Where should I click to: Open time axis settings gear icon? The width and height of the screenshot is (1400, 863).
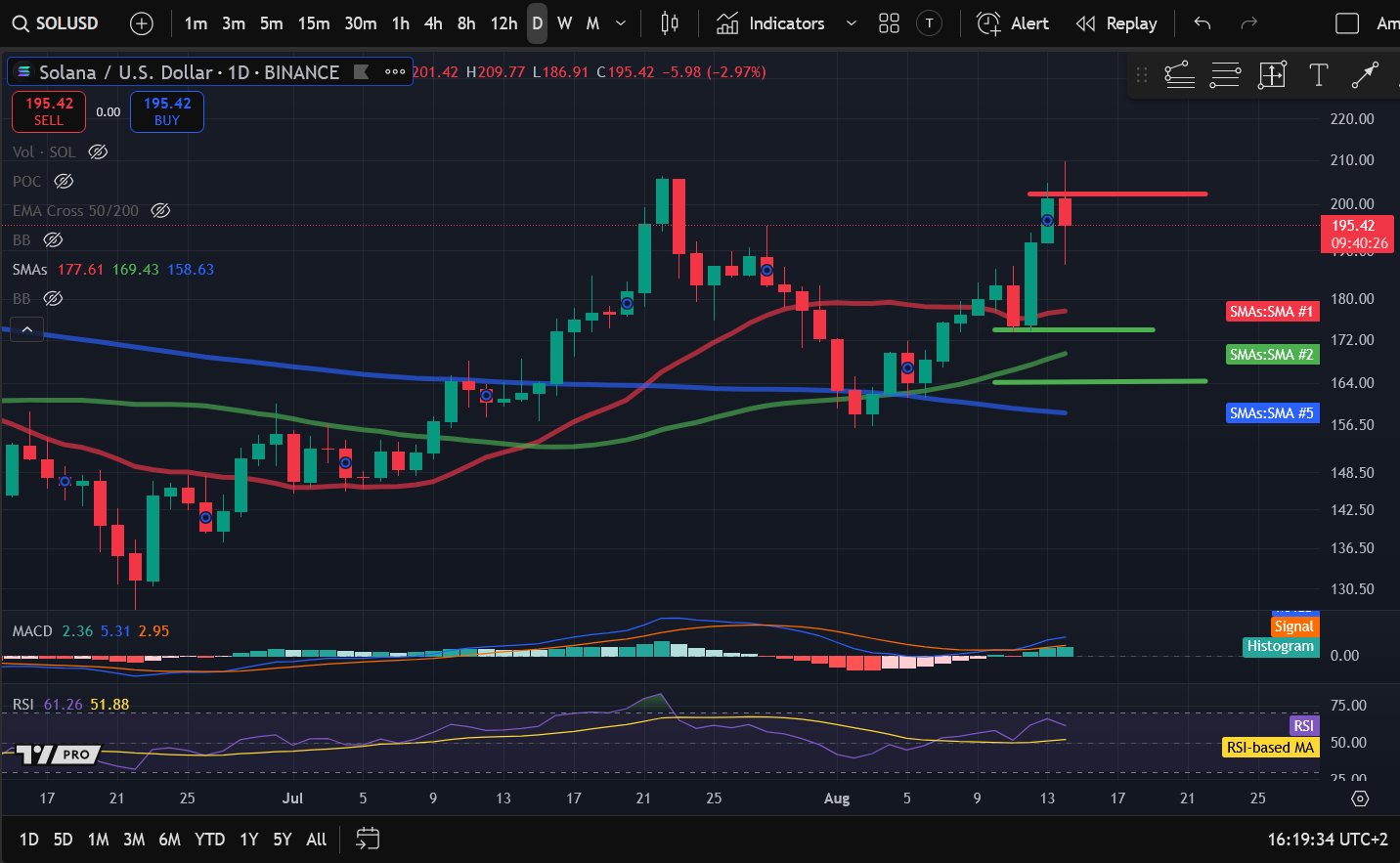(x=1359, y=798)
